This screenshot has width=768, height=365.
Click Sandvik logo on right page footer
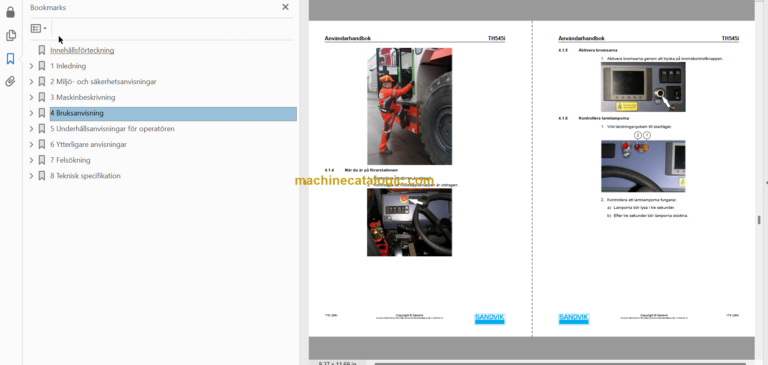tap(574, 318)
